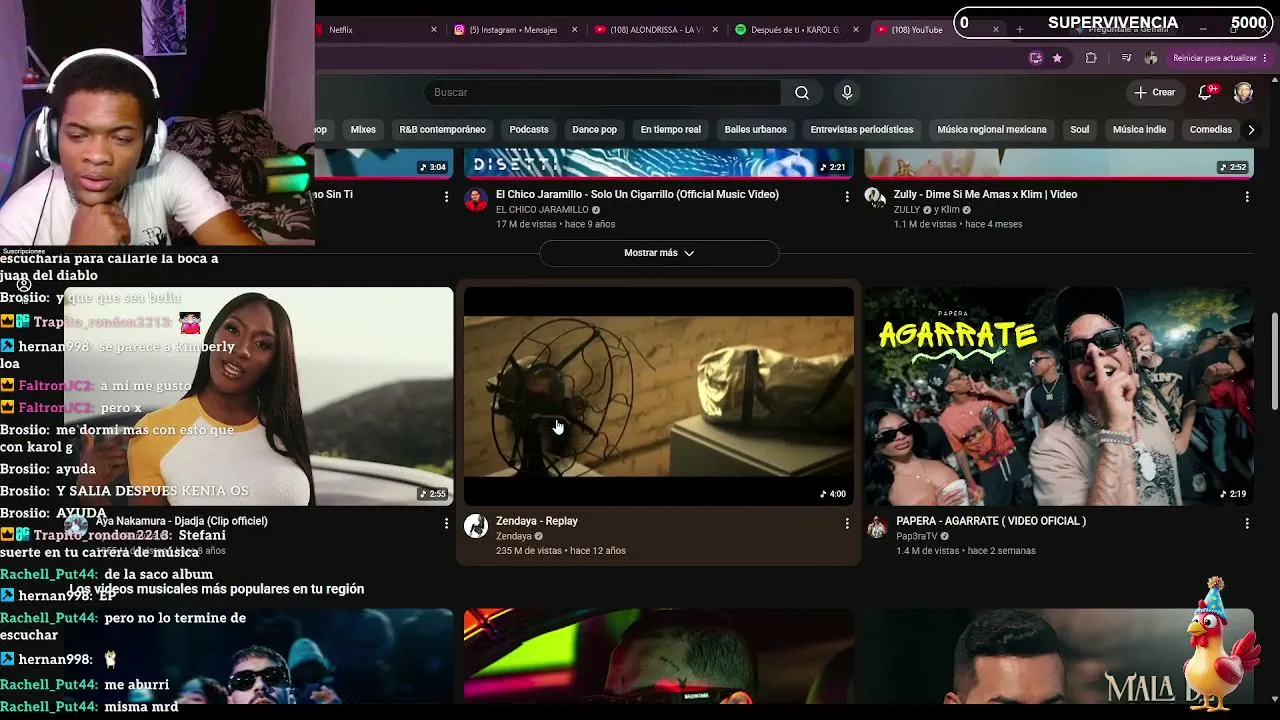This screenshot has height=720, width=1280.
Task: Play the Zendaya Replay thumbnail
Action: pyautogui.click(x=659, y=396)
